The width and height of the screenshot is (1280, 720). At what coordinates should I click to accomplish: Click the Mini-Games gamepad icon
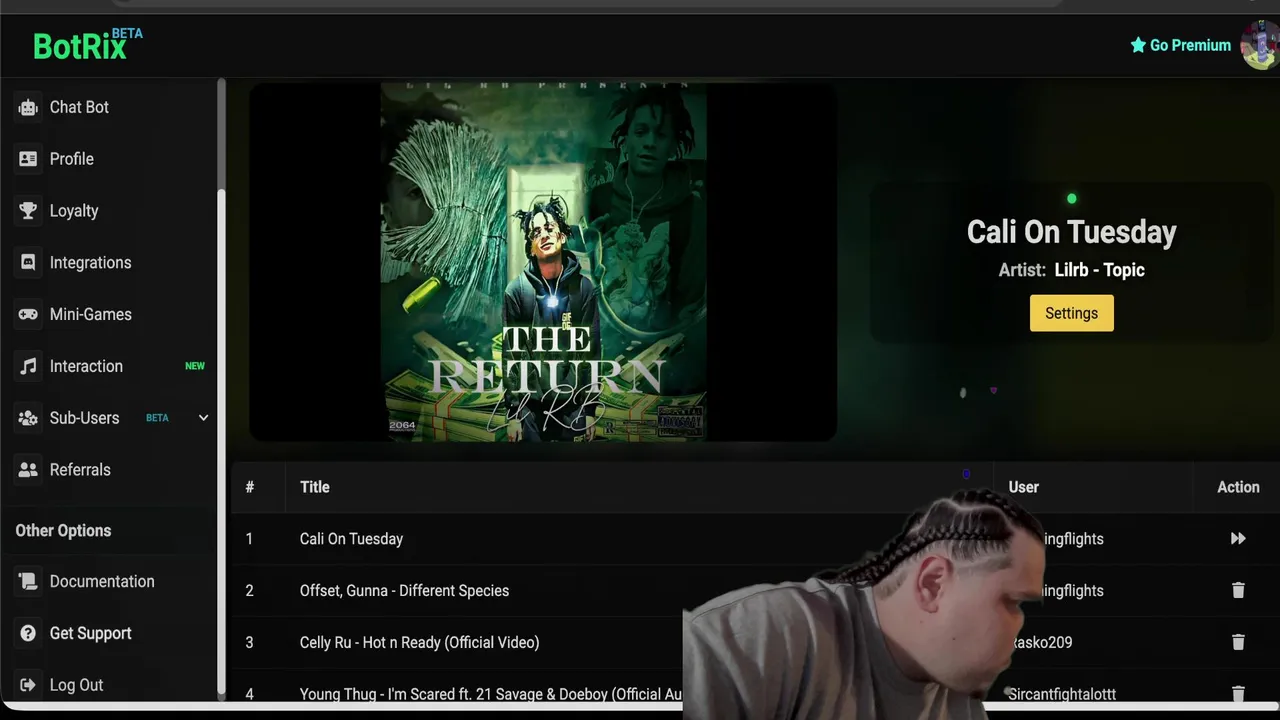pos(28,314)
